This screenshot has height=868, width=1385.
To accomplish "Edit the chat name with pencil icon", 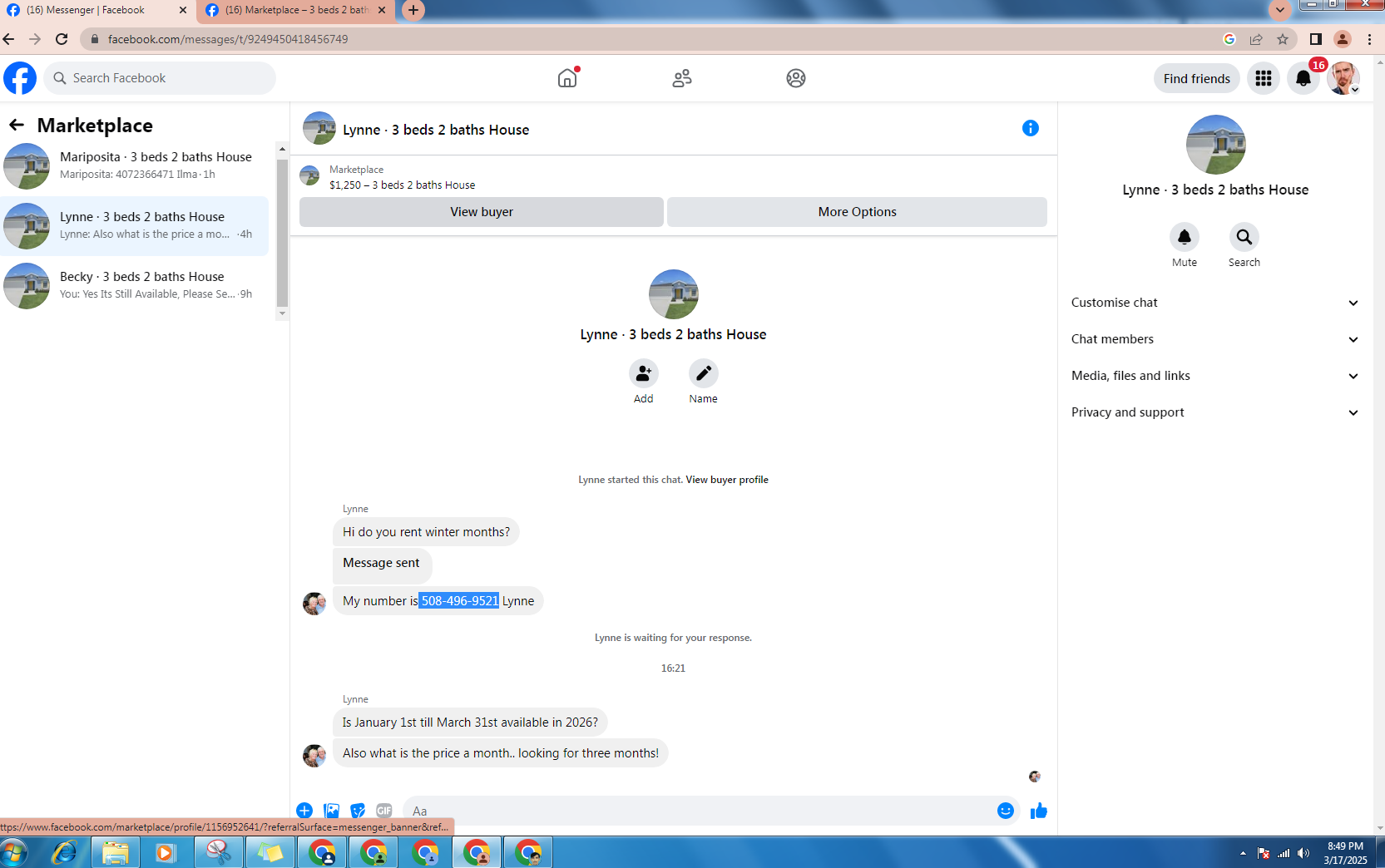I will pyautogui.click(x=704, y=373).
